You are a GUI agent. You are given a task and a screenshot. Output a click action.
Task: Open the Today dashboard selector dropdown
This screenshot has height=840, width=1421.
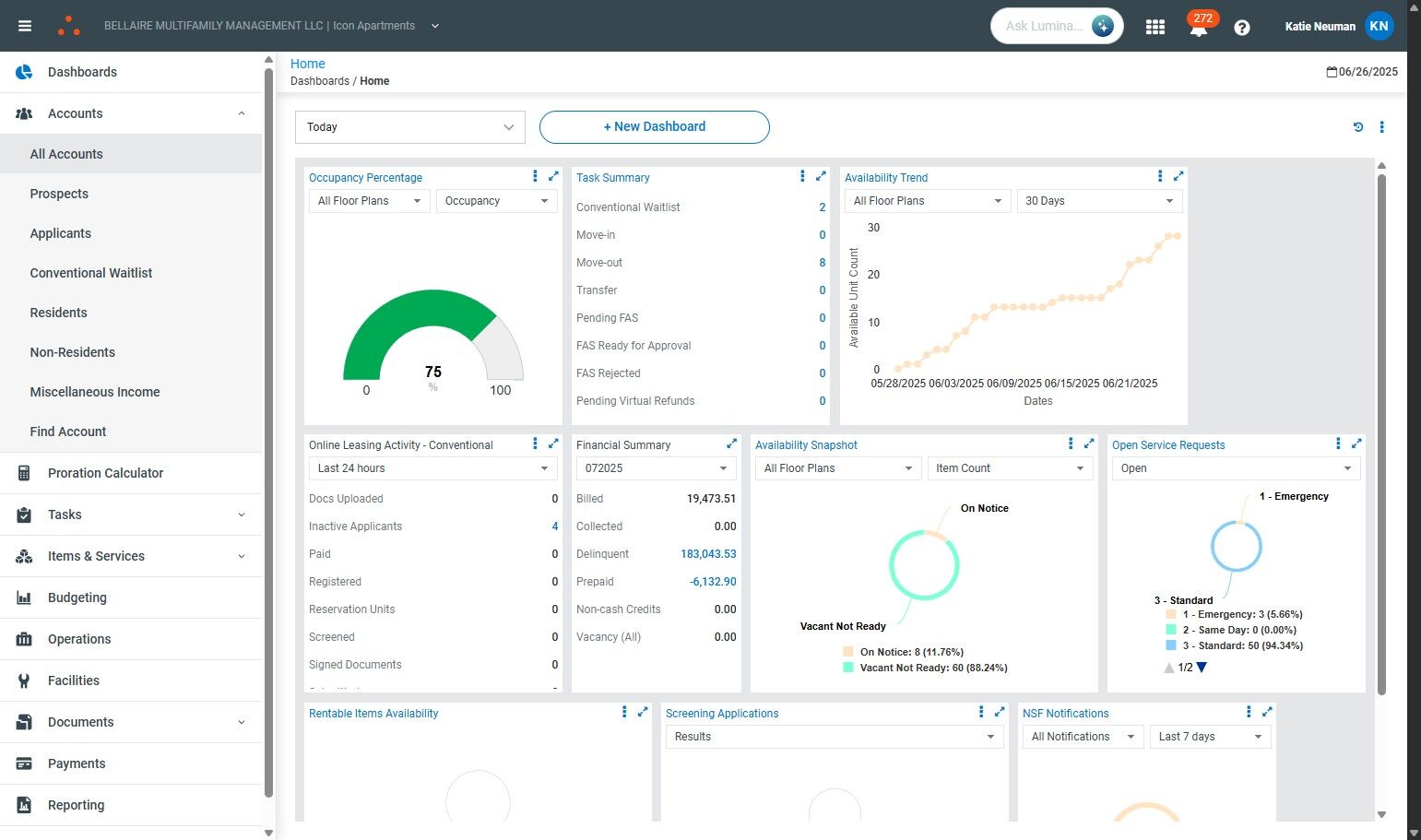[409, 127]
